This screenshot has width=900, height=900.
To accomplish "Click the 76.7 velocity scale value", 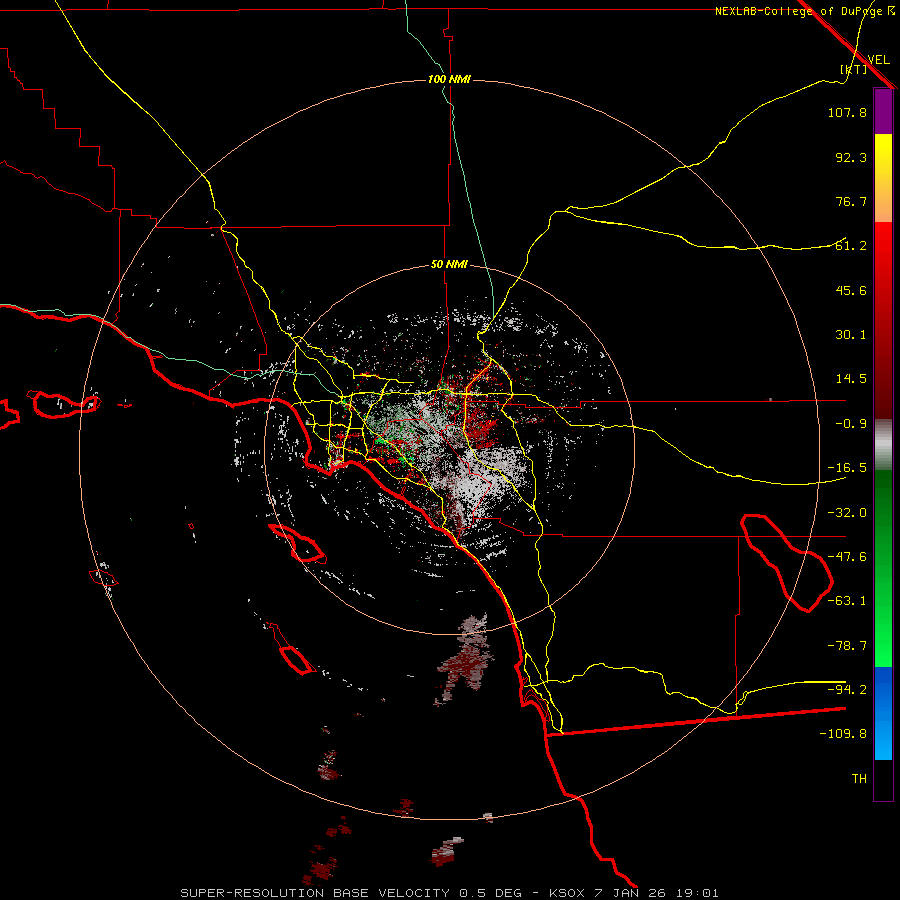I will (851, 201).
